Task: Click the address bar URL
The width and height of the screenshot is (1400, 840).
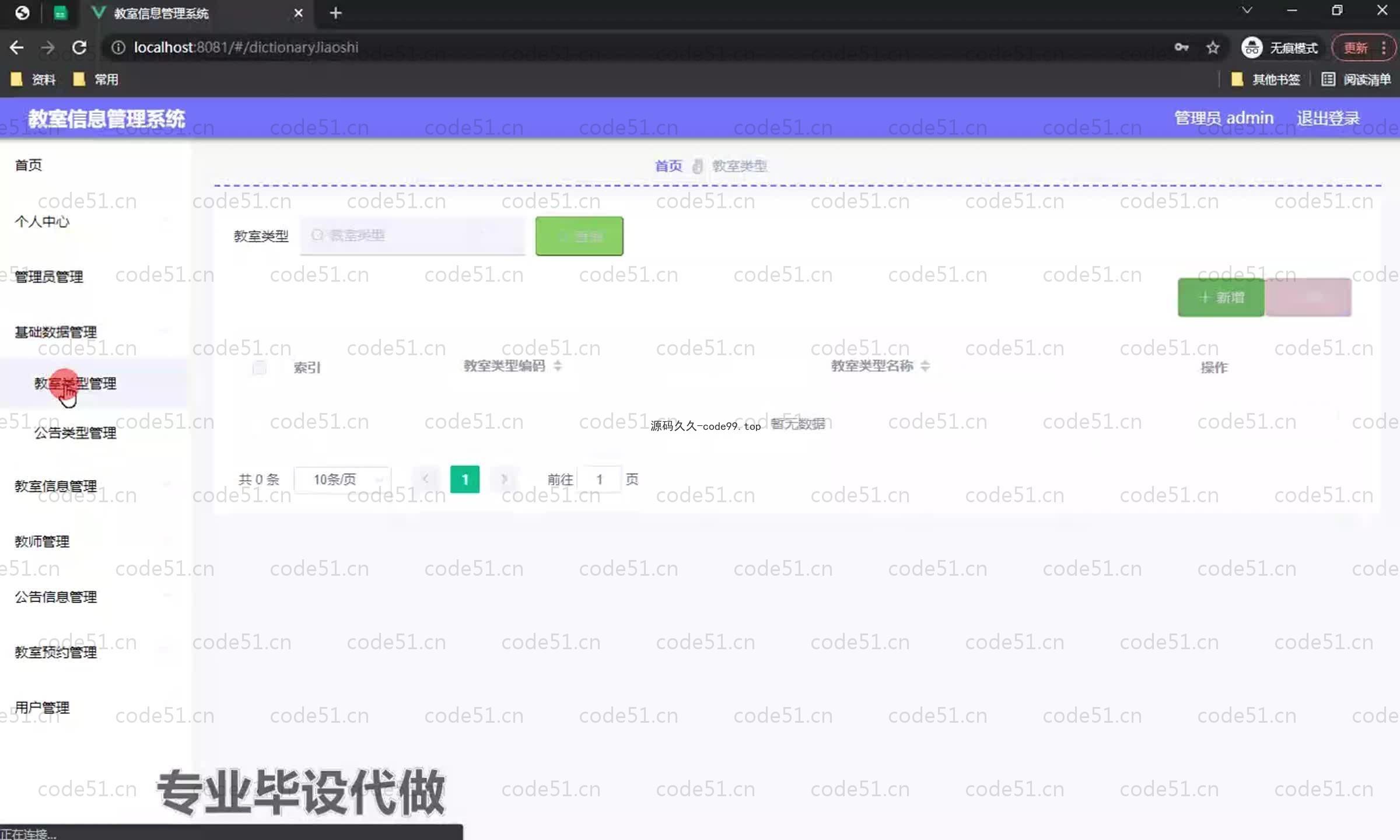Action: (246, 47)
